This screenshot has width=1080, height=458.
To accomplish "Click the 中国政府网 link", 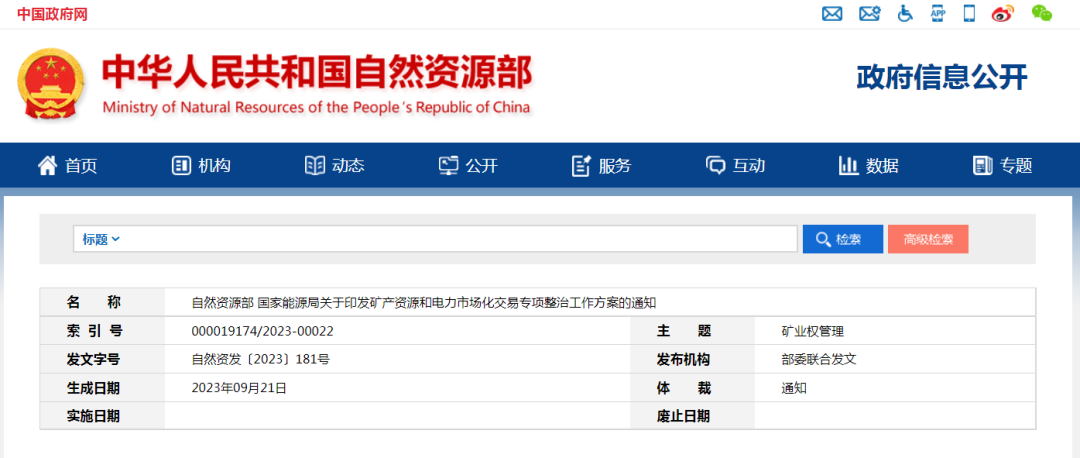I will click(x=52, y=14).
